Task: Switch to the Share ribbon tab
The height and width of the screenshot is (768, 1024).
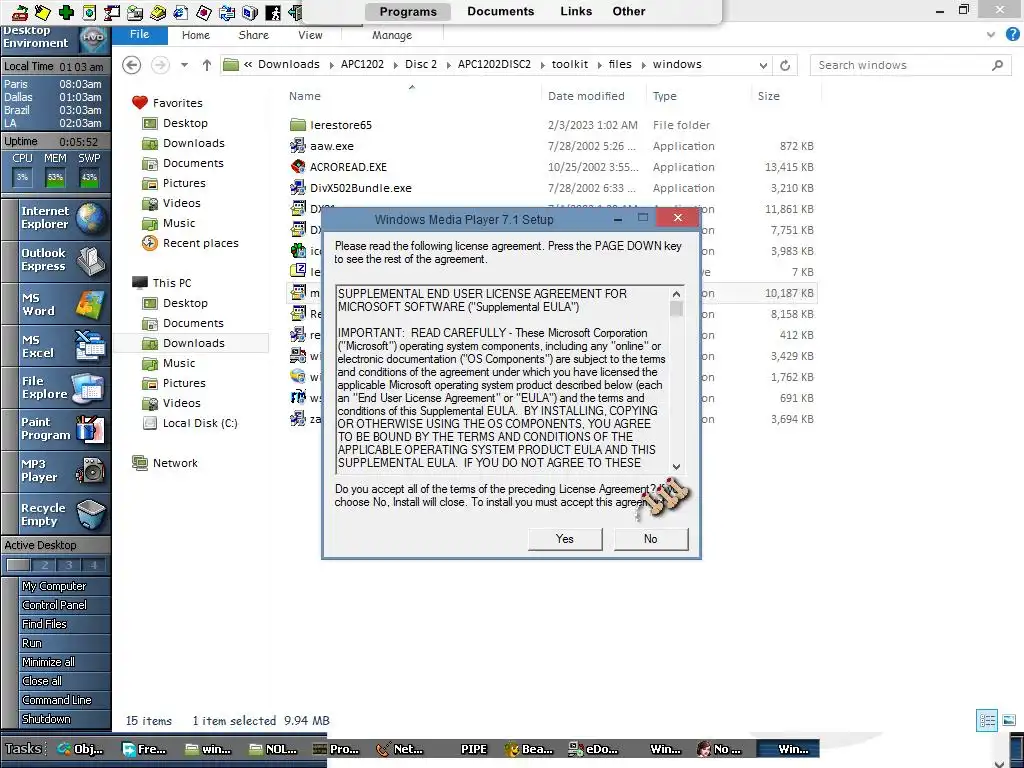Action: pos(253,35)
